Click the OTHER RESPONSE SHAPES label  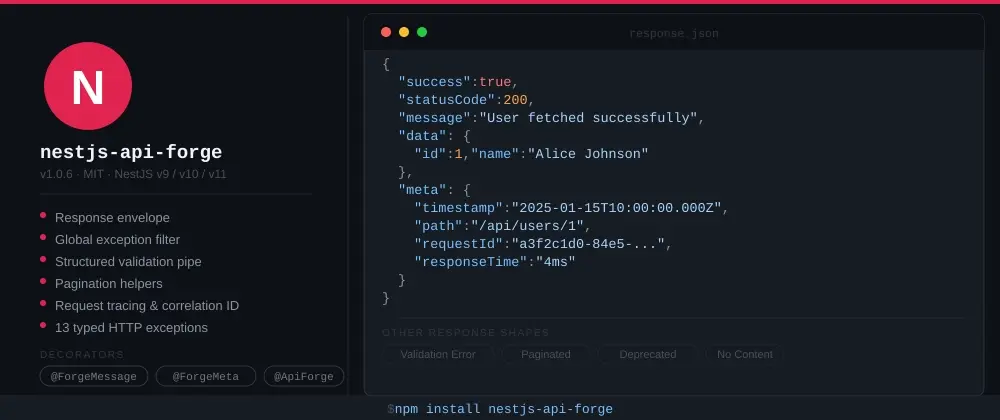click(x=466, y=333)
